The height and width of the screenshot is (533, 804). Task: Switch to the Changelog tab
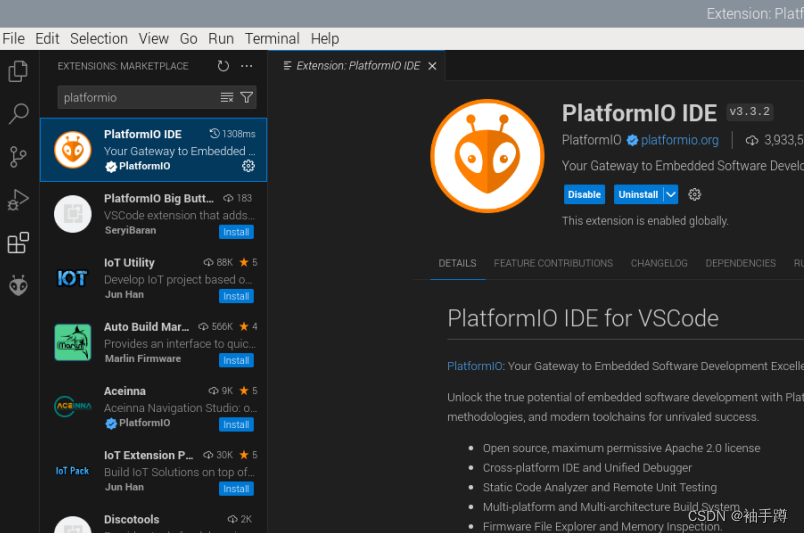point(659,263)
